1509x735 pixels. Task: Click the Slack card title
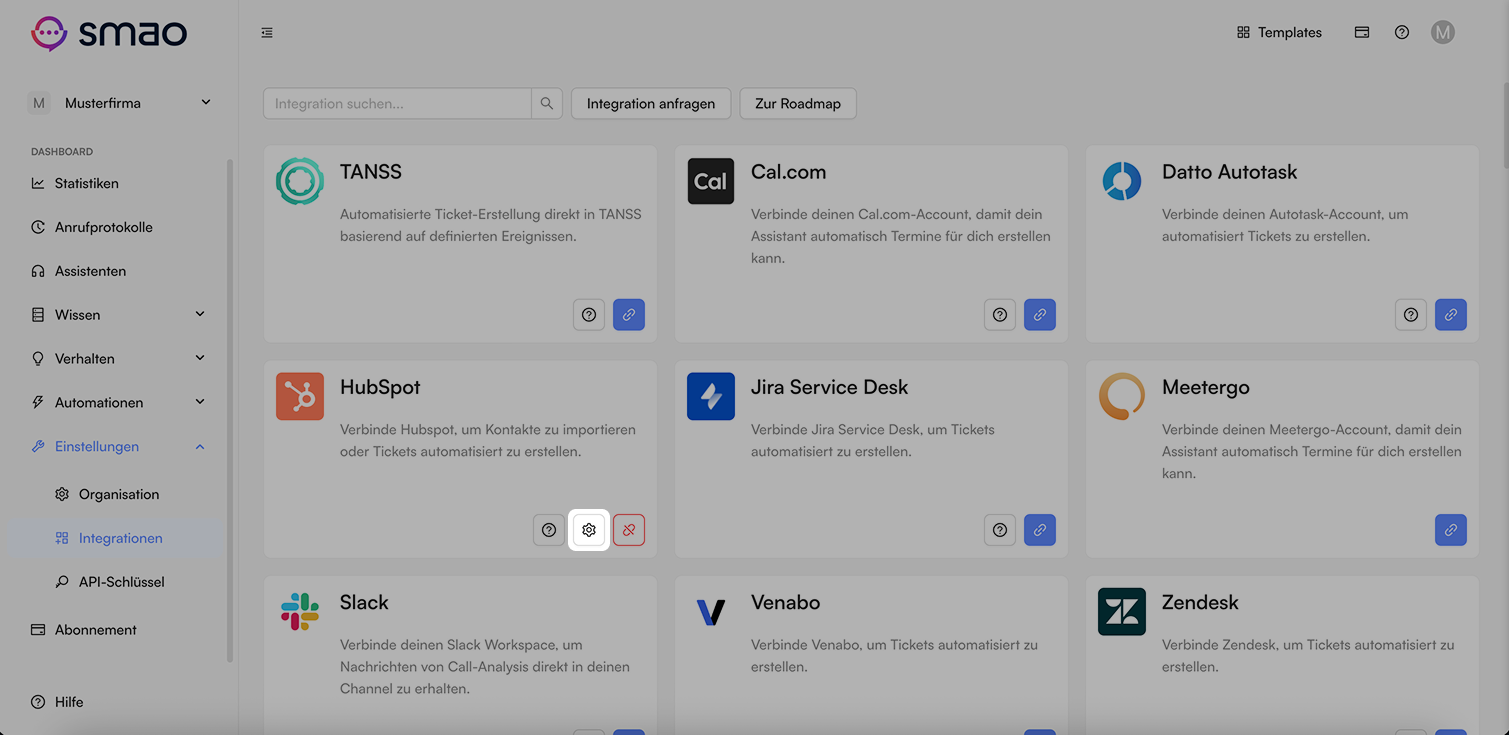pyautogui.click(x=364, y=602)
